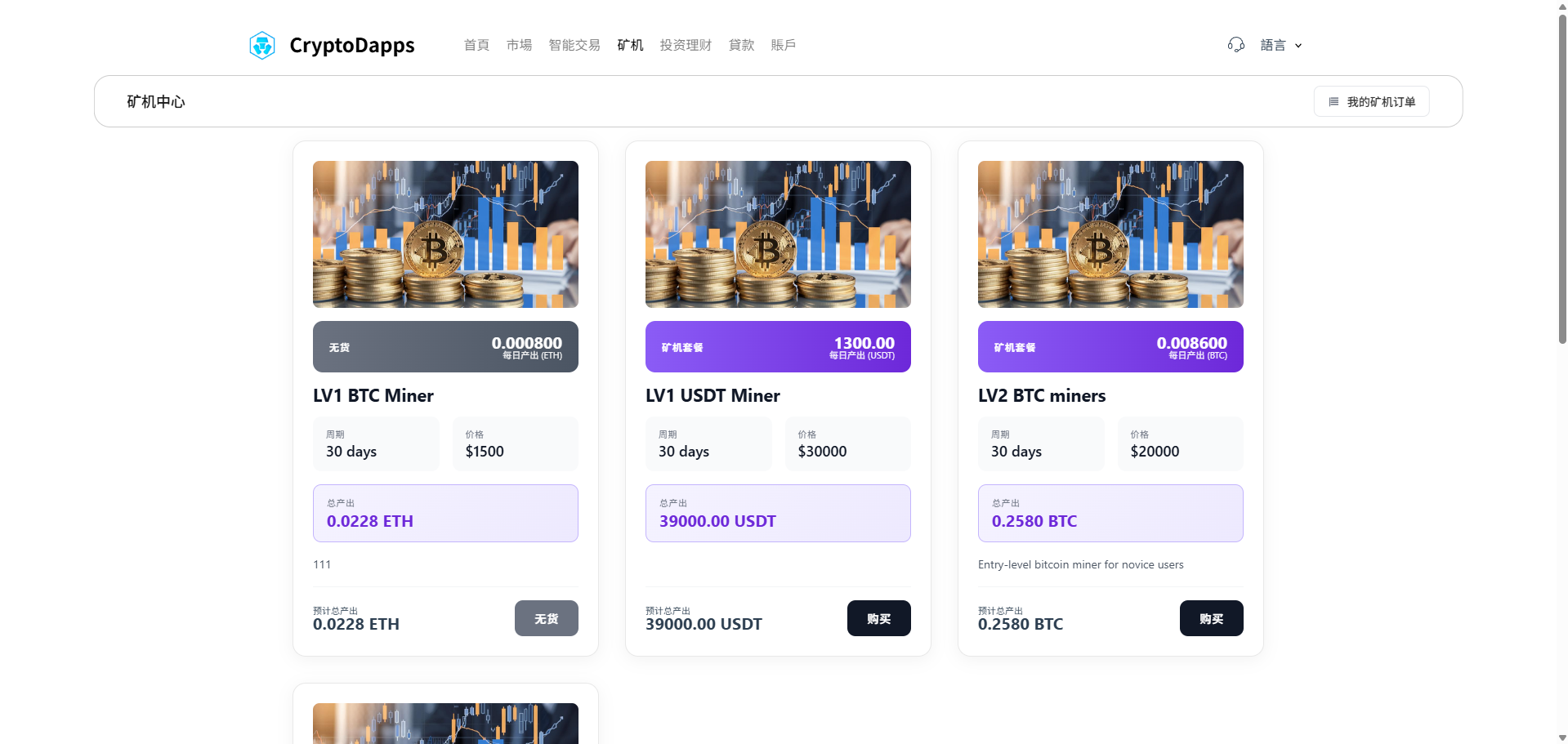Click list icon in 我的矿机订单 button
Screen dimensions: 1568x744
(x=1333, y=102)
